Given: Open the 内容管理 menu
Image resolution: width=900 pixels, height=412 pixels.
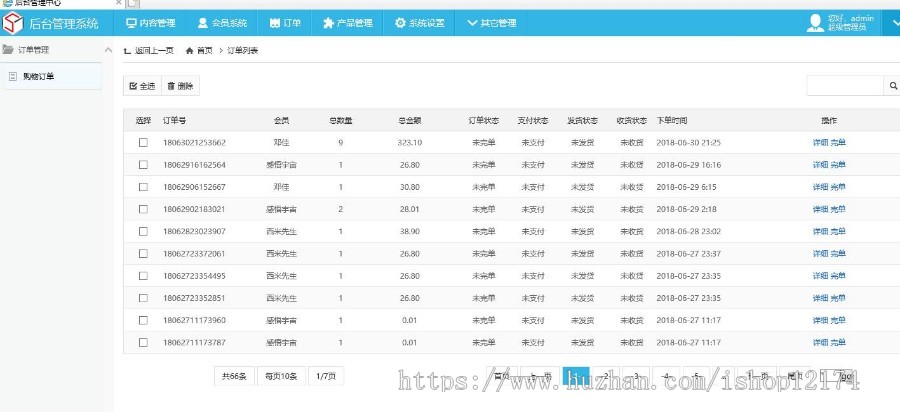Looking at the screenshot, I should point(150,23).
